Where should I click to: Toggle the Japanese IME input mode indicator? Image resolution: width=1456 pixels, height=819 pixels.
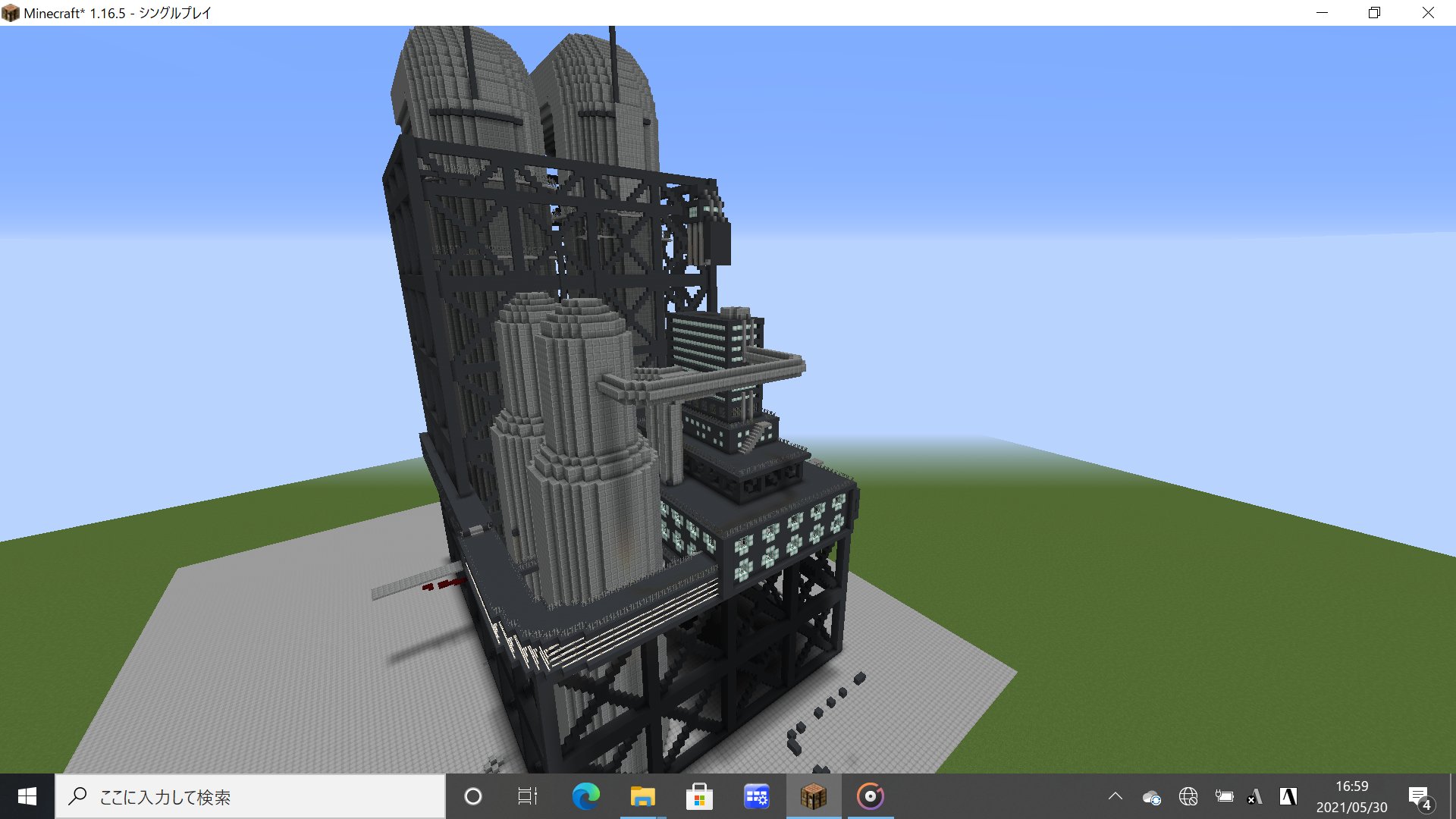point(1288,796)
